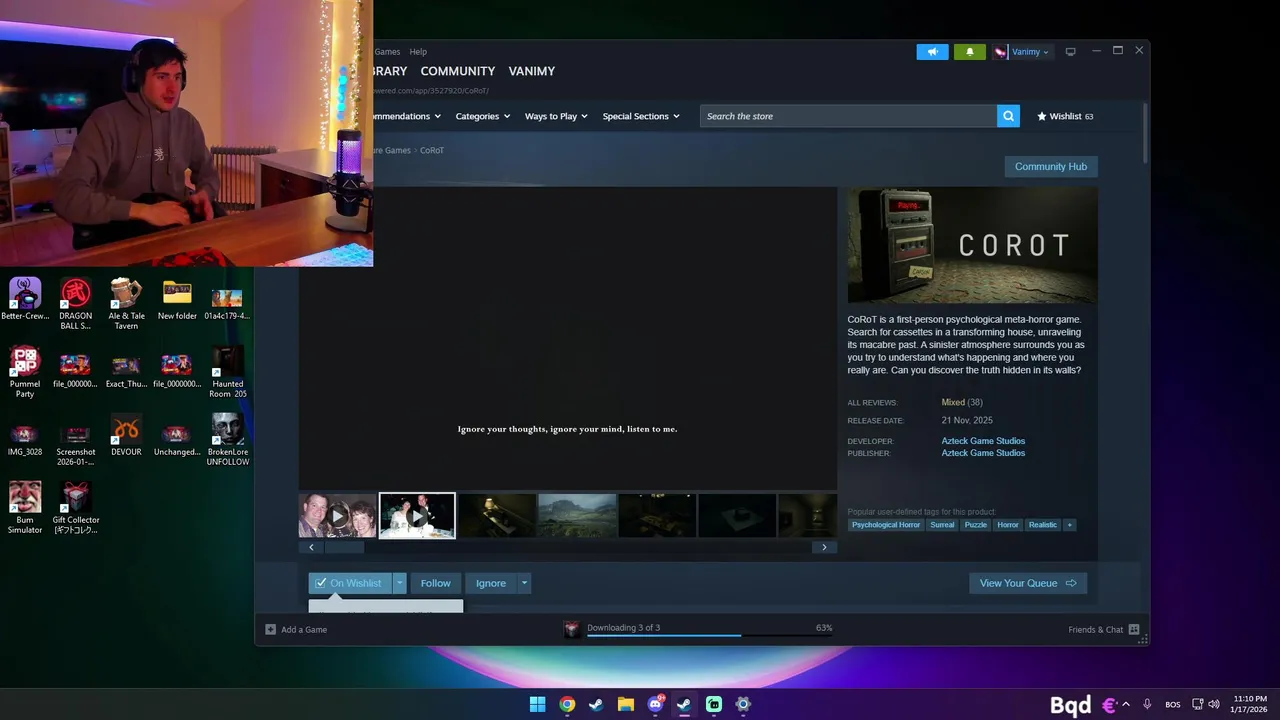
Task: Open the Azteck Game Studios publisher link
Action: pos(983,453)
